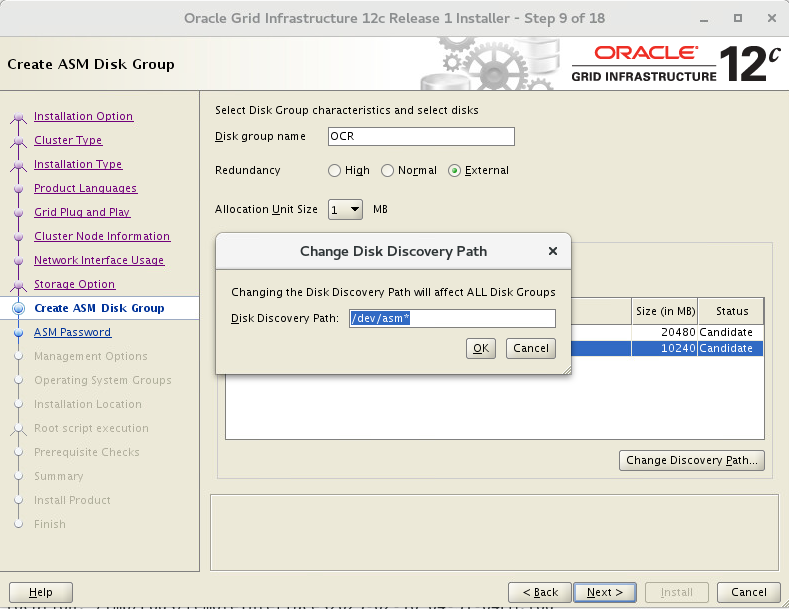Close the Oracle installer window
789x609 pixels.
coord(772,19)
